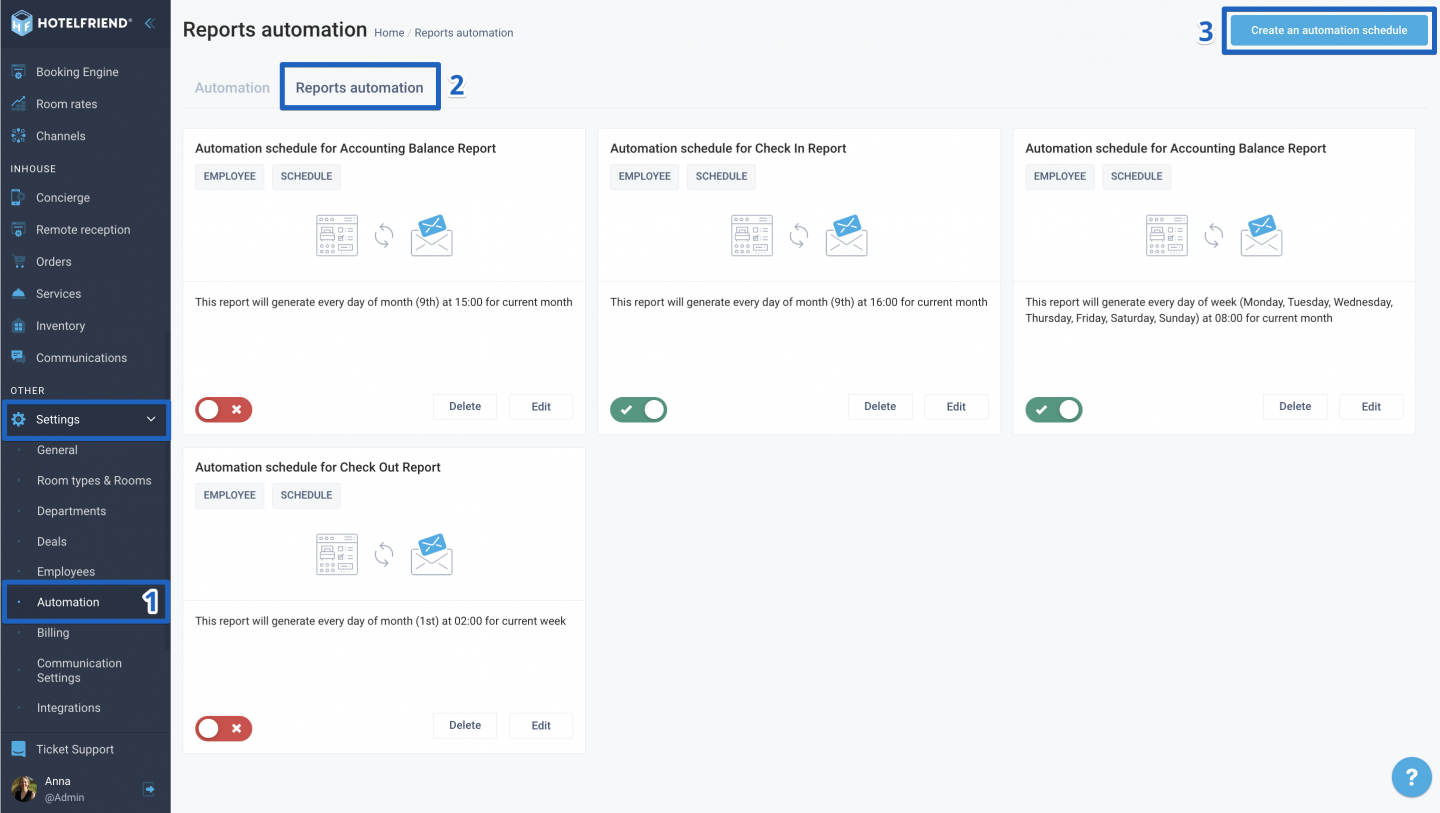Enable the first Accounting Balance Report schedule
This screenshot has width=1440, height=813.
pos(223,409)
